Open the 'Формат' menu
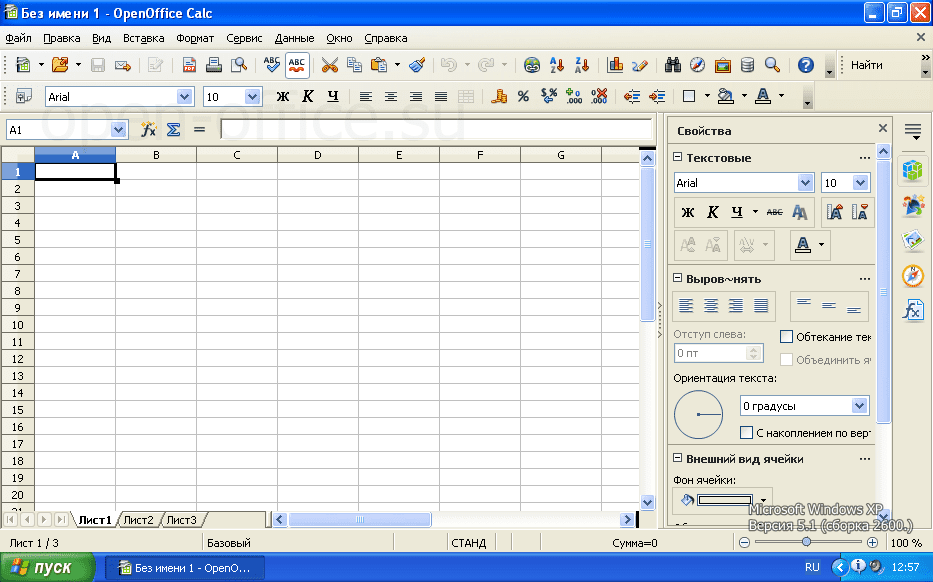This screenshot has width=933, height=582. click(x=195, y=38)
